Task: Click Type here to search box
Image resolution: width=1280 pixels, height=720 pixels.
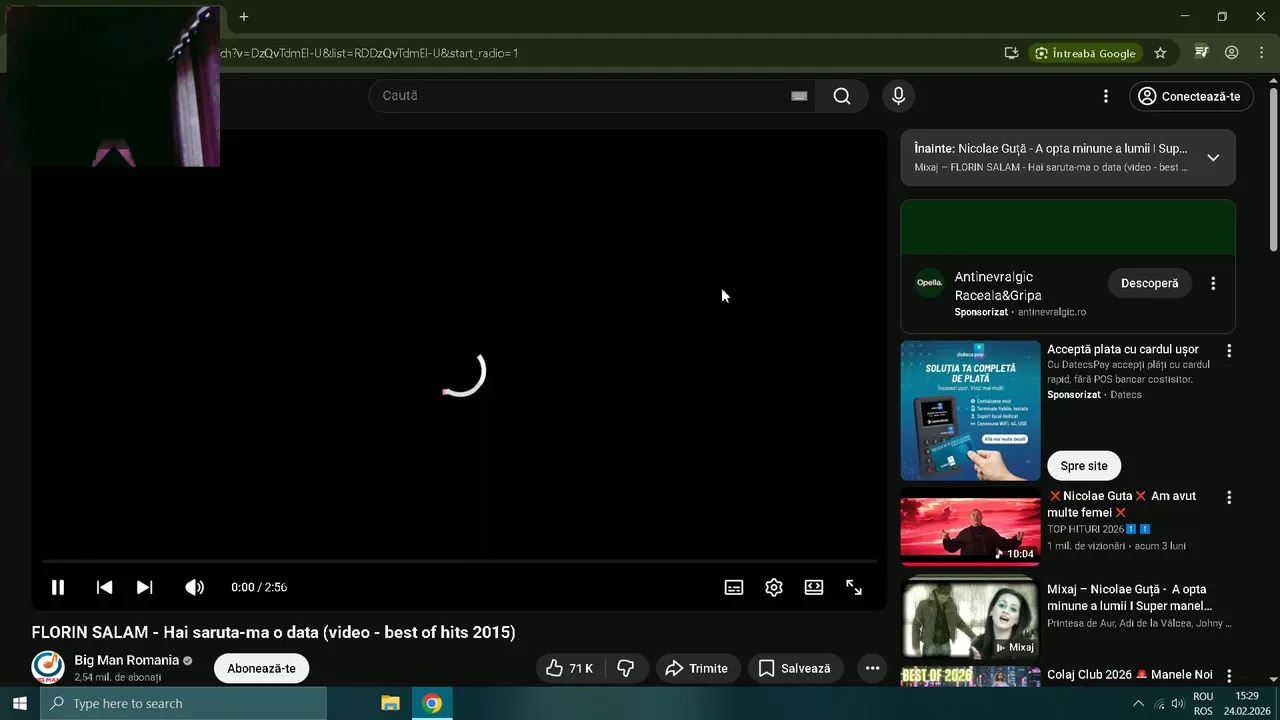Action: 183,703
